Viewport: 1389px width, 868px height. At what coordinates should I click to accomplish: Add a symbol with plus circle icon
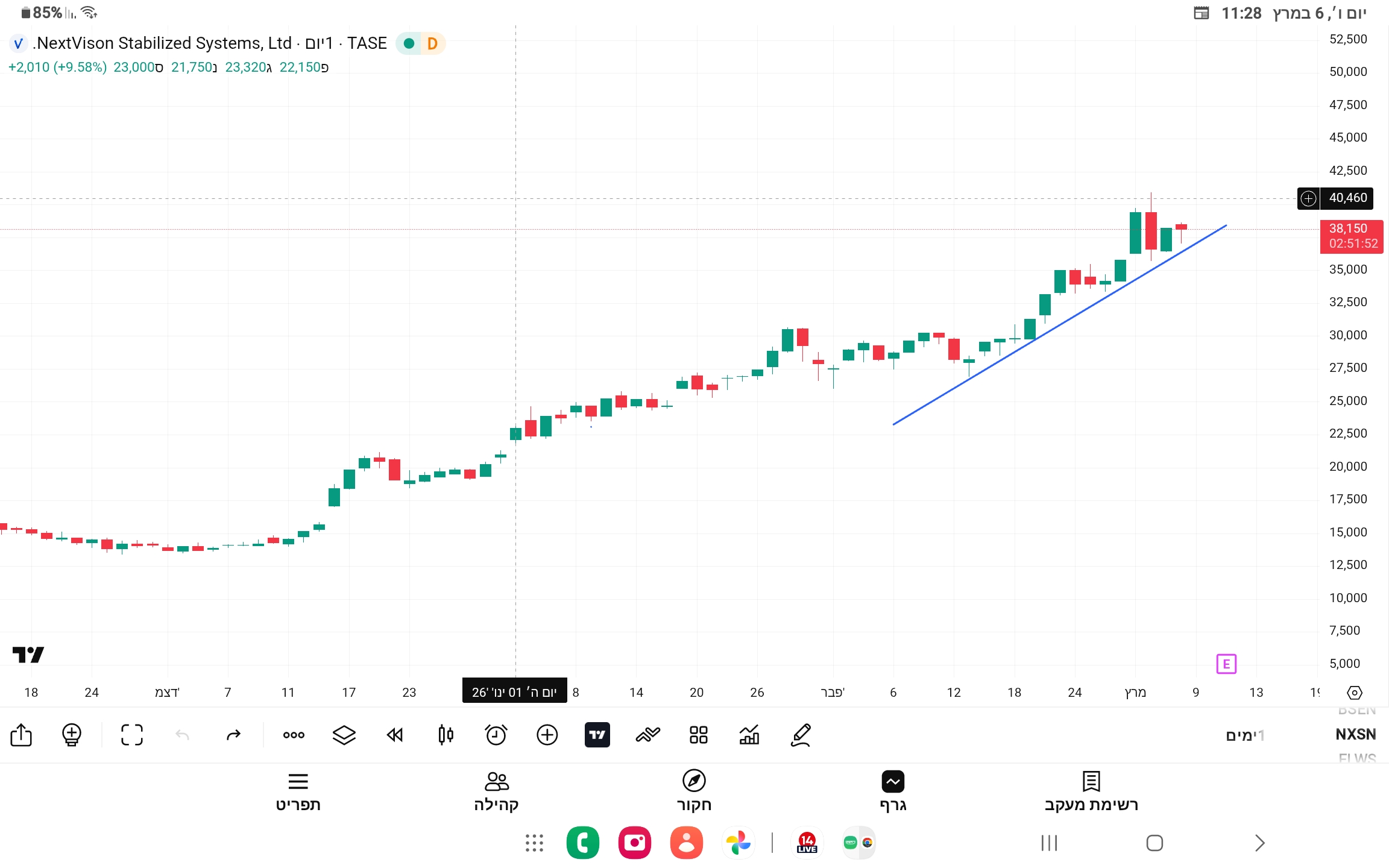click(x=547, y=735)
